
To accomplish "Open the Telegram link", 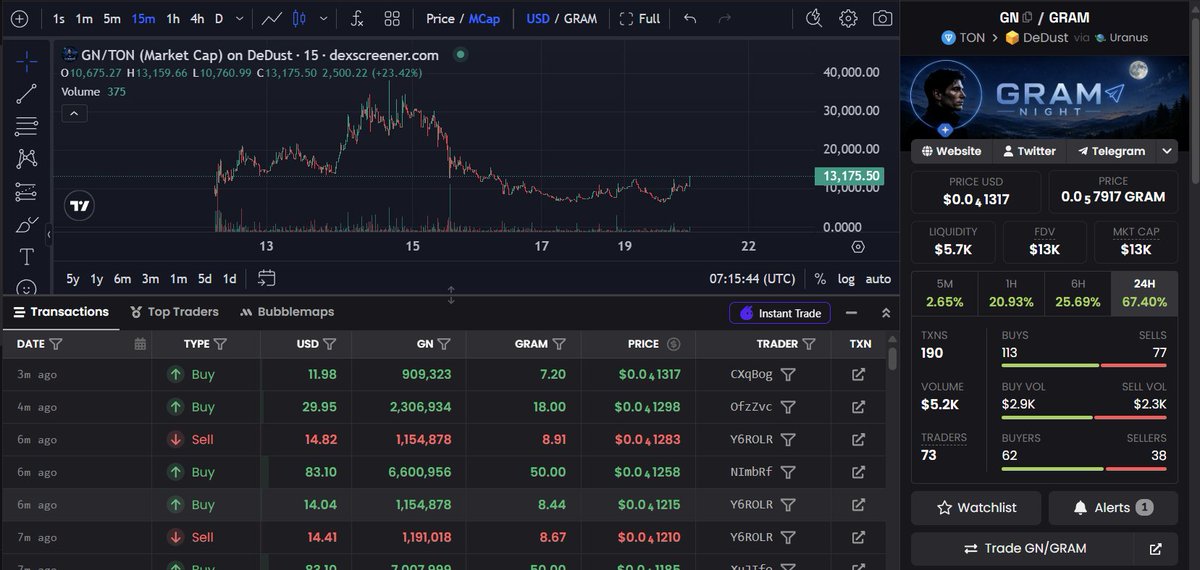I will coord(1112,151).
